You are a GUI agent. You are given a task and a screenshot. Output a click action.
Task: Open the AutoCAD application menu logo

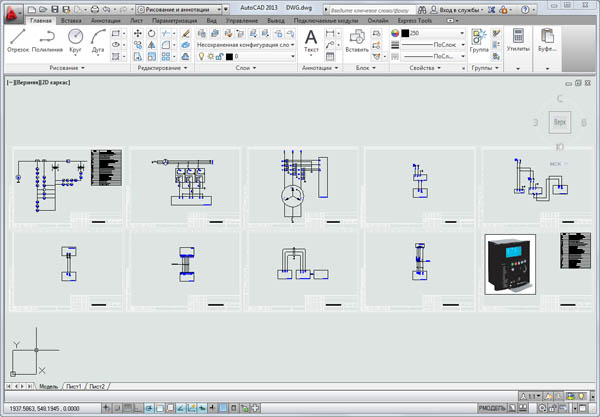[13, 13]
